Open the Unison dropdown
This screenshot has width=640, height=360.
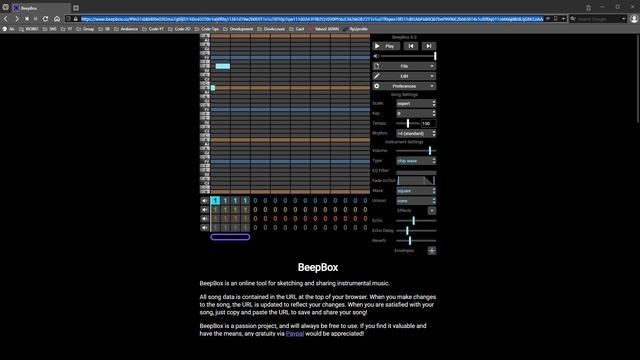[416, 201]
